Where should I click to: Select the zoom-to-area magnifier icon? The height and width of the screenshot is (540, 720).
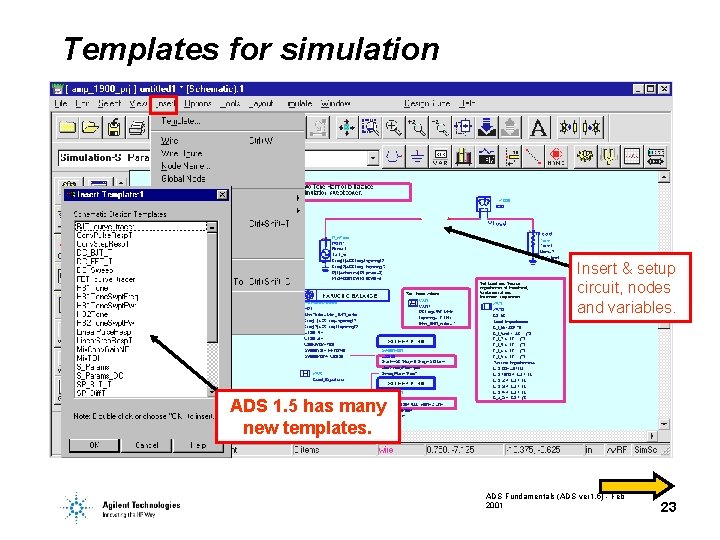click(370, 127)
